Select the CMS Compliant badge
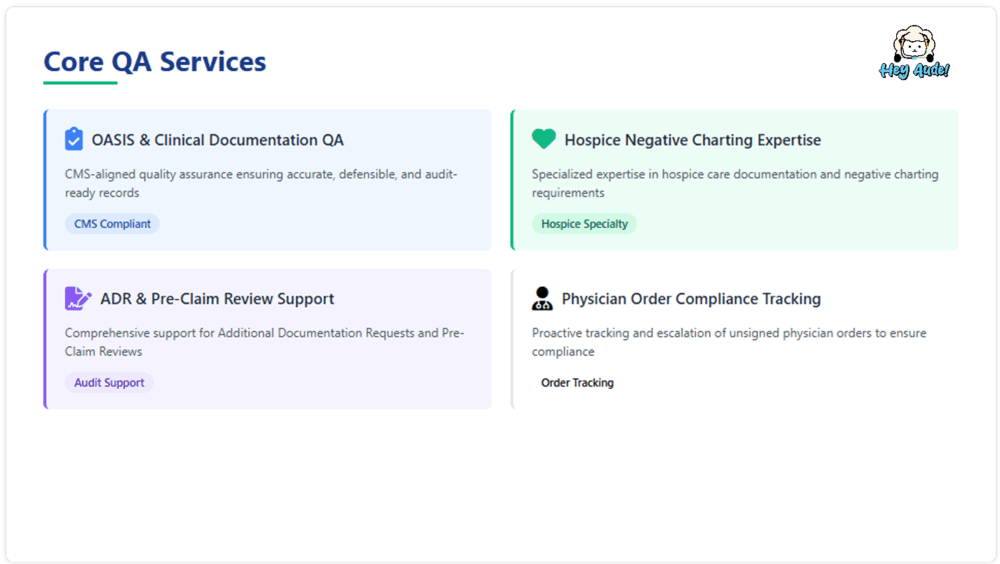 [112, 224]
